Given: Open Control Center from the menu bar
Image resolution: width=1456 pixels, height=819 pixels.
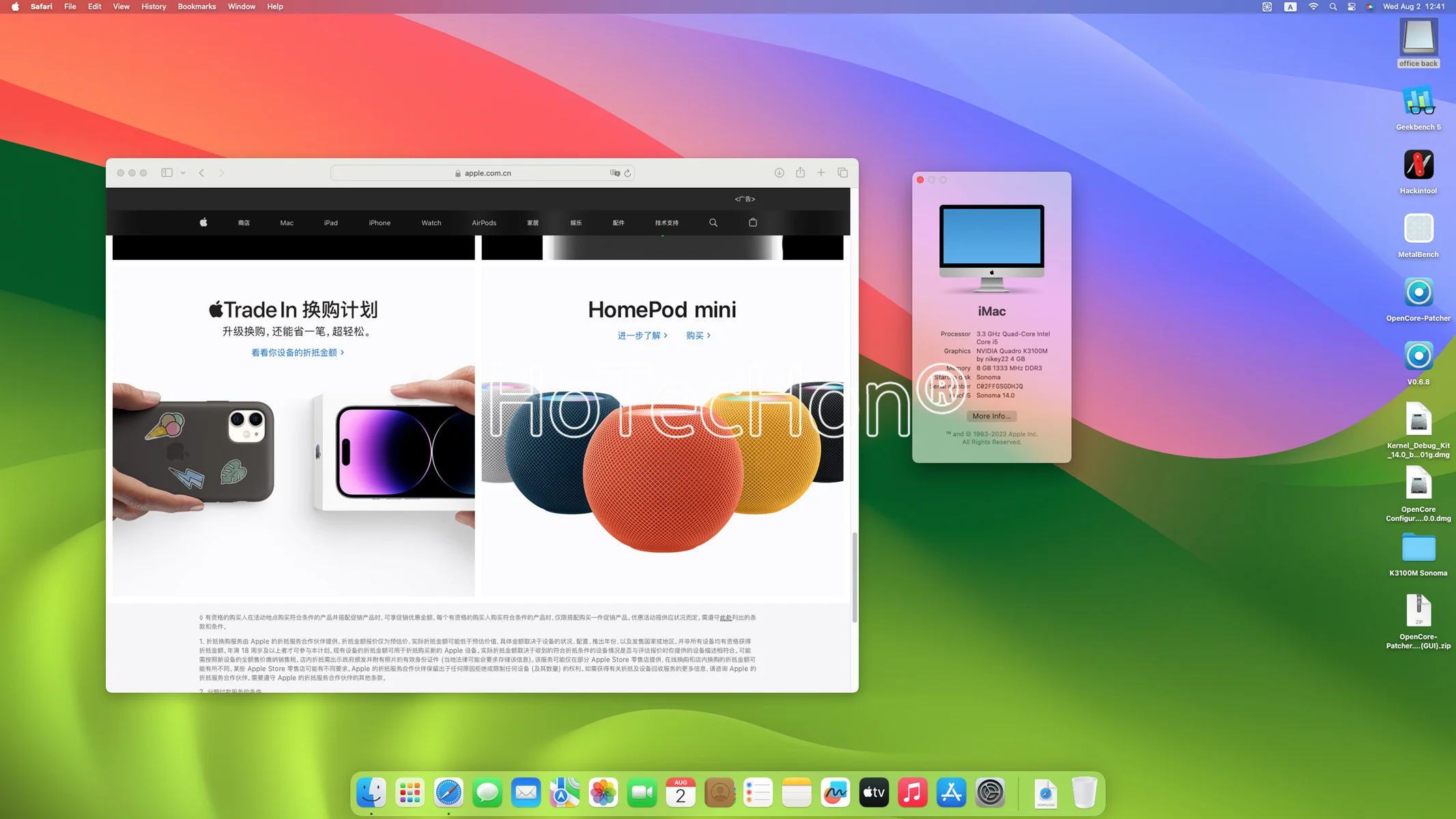Looking at the screenshot, I should click(x=1352, y=7).
